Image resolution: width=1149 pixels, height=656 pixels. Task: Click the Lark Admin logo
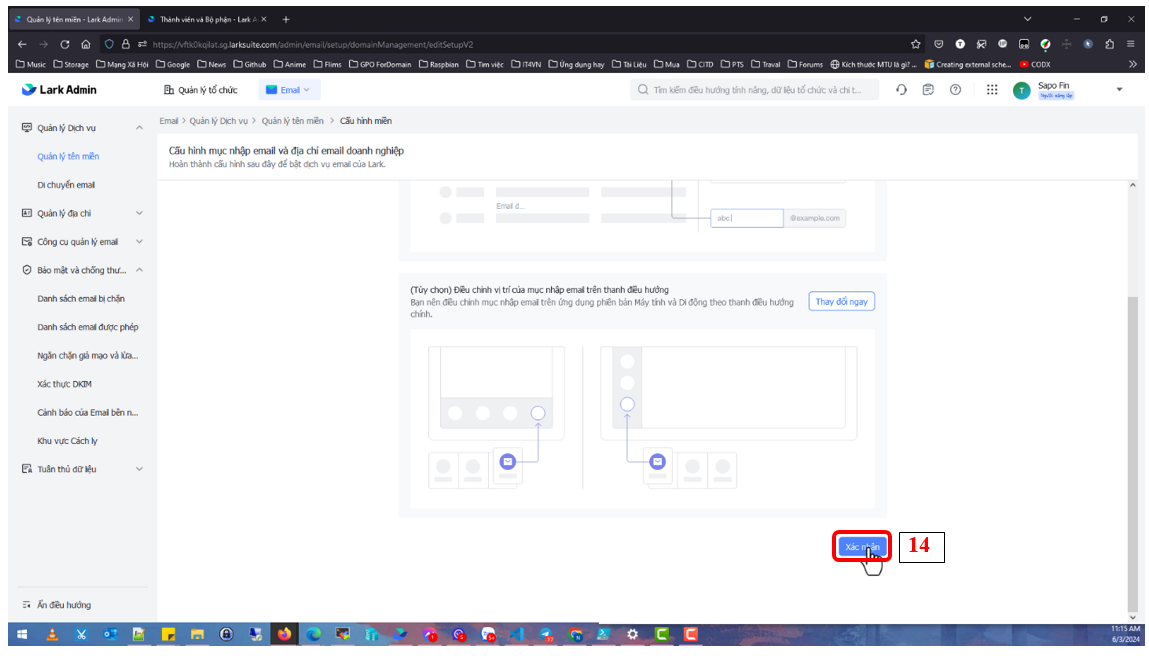[x=59, y=89]
